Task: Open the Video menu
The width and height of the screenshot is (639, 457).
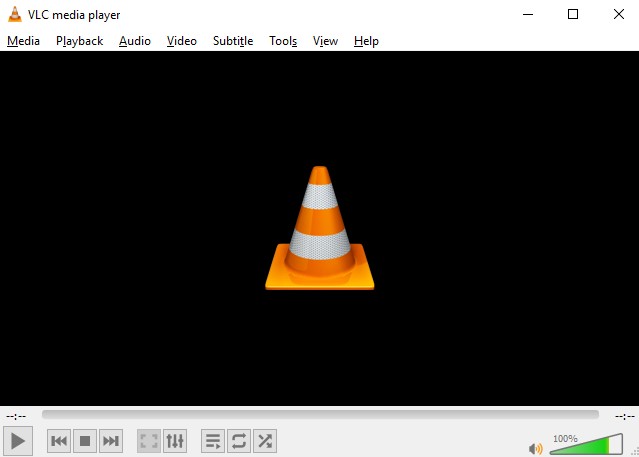Action: [182, 41]
